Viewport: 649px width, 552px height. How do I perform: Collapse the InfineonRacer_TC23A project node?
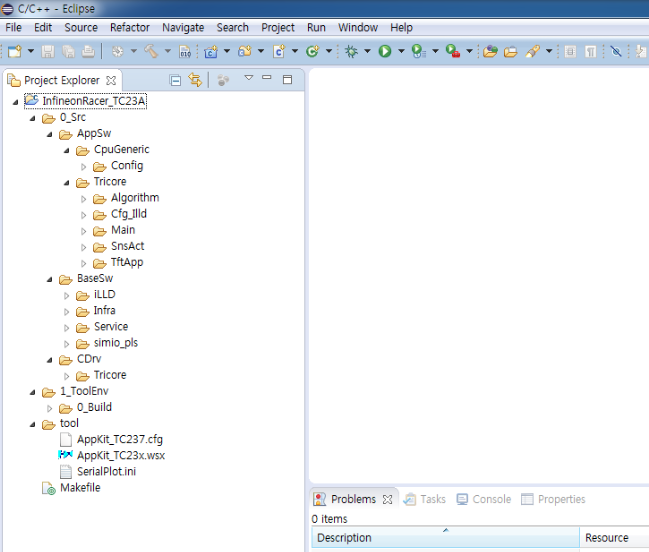click(15, 102)
